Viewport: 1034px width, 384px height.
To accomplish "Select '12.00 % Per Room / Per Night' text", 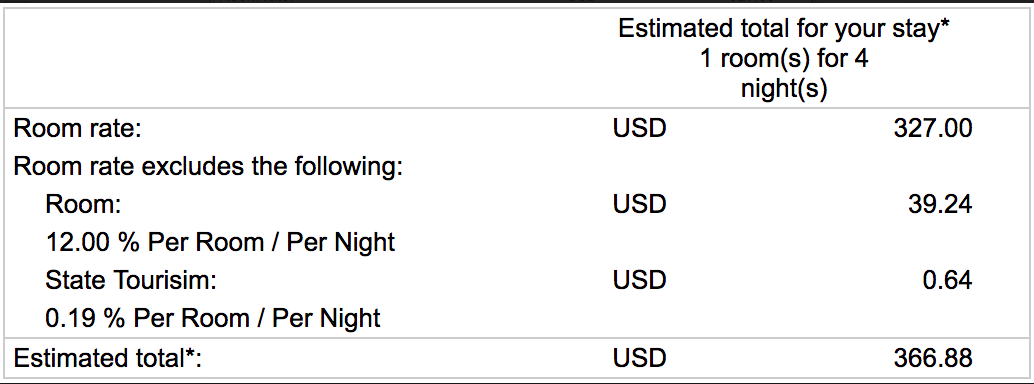I will (x=220, y=243).
